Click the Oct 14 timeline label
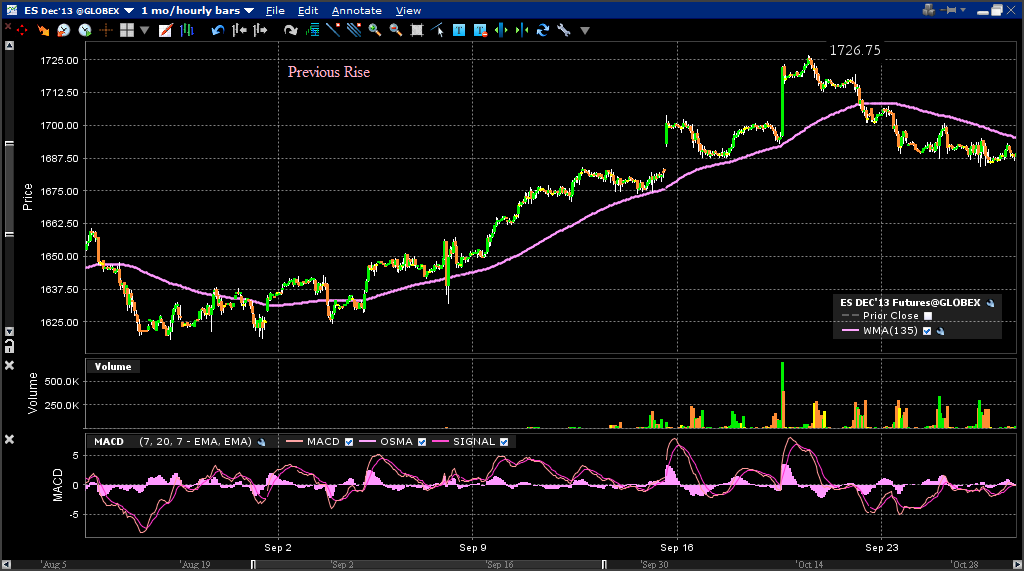 click(810, 564)
